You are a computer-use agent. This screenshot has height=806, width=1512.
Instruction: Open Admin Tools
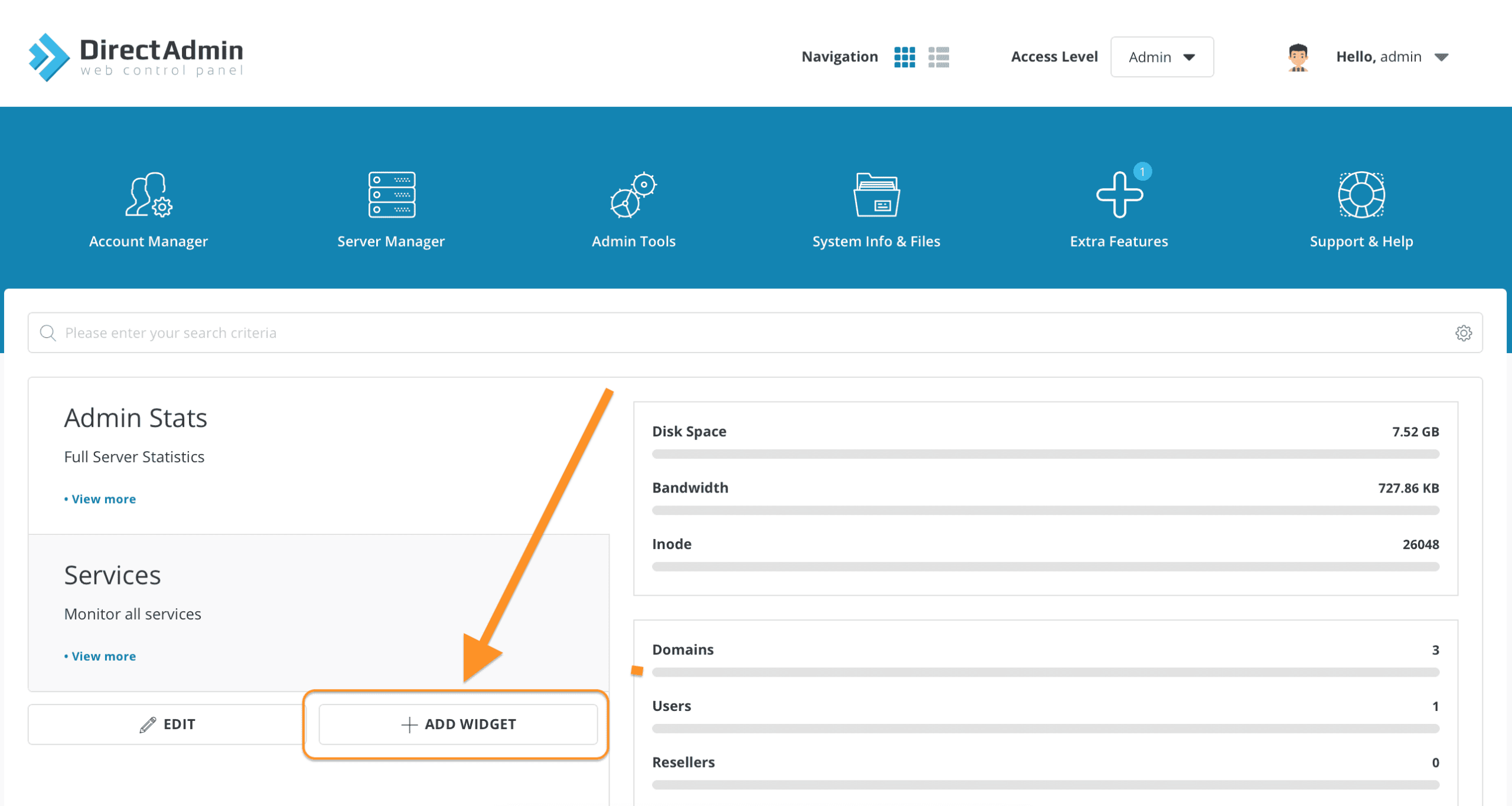coord(633,210)
